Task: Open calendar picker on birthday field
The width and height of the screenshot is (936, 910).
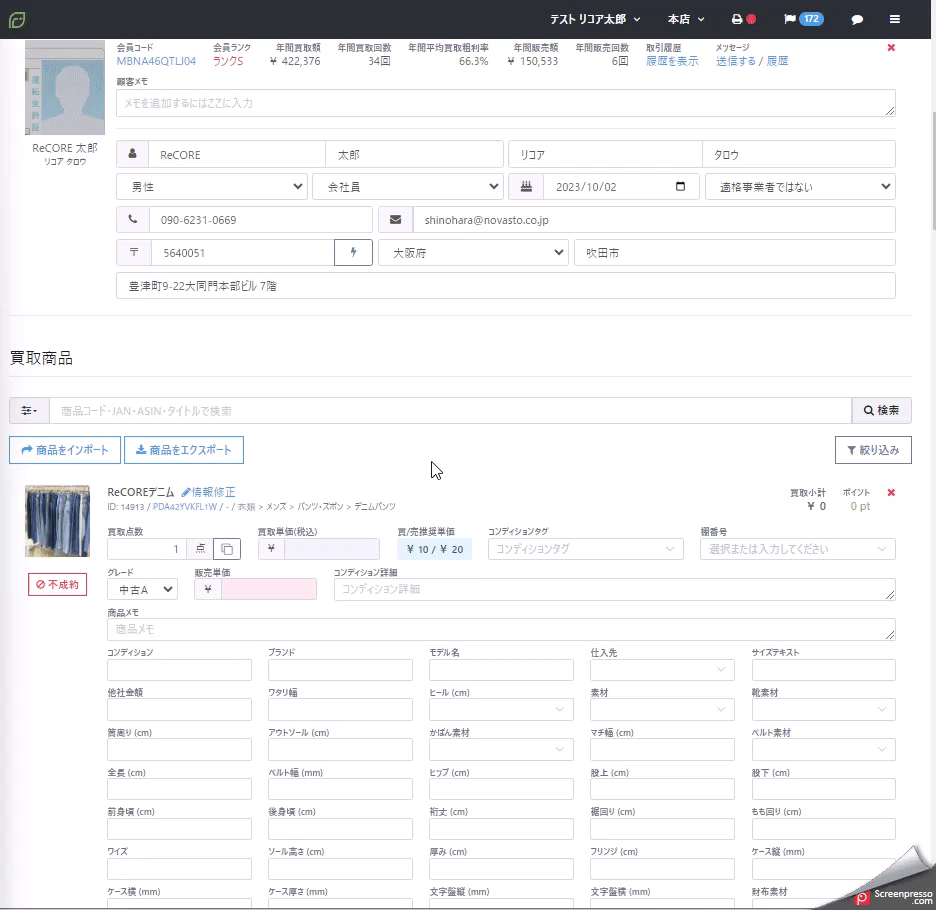Action: 680,186
